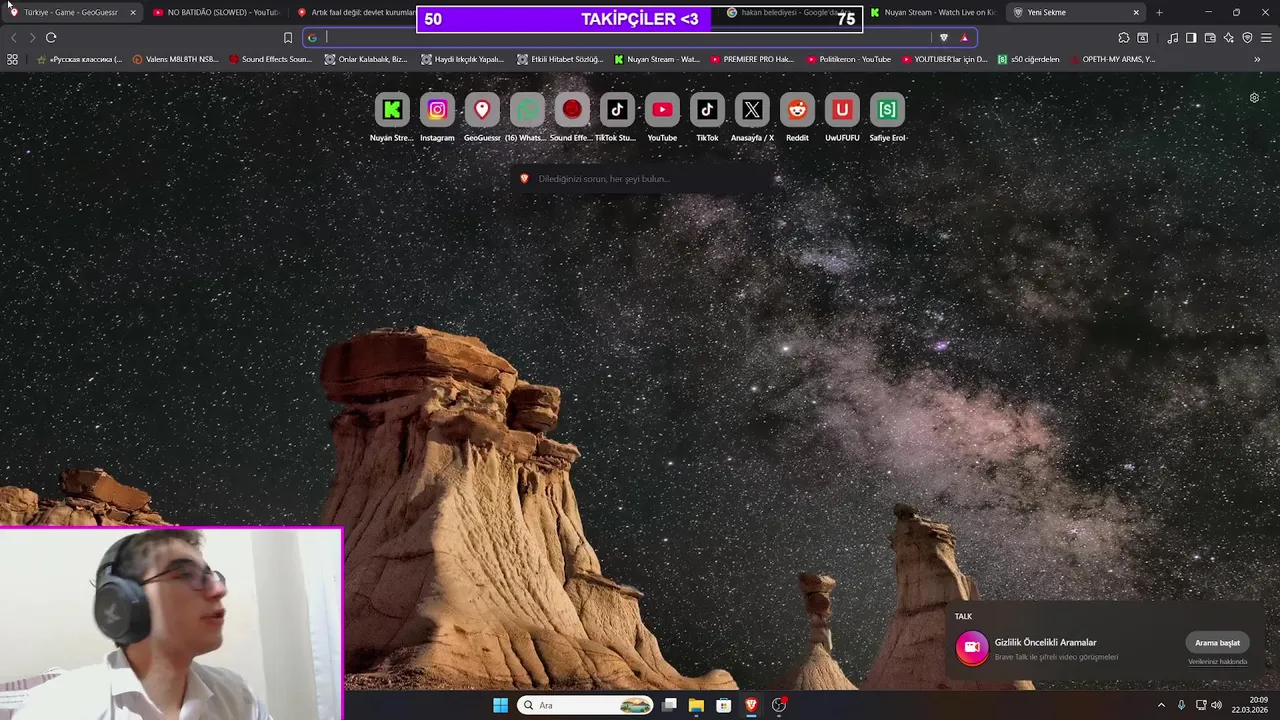
Task: Switch to the Artık faal değil tab
Action: 355,12
